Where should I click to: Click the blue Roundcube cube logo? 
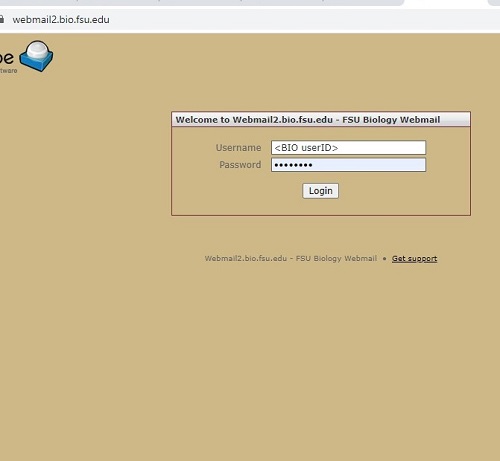[36, 56]
